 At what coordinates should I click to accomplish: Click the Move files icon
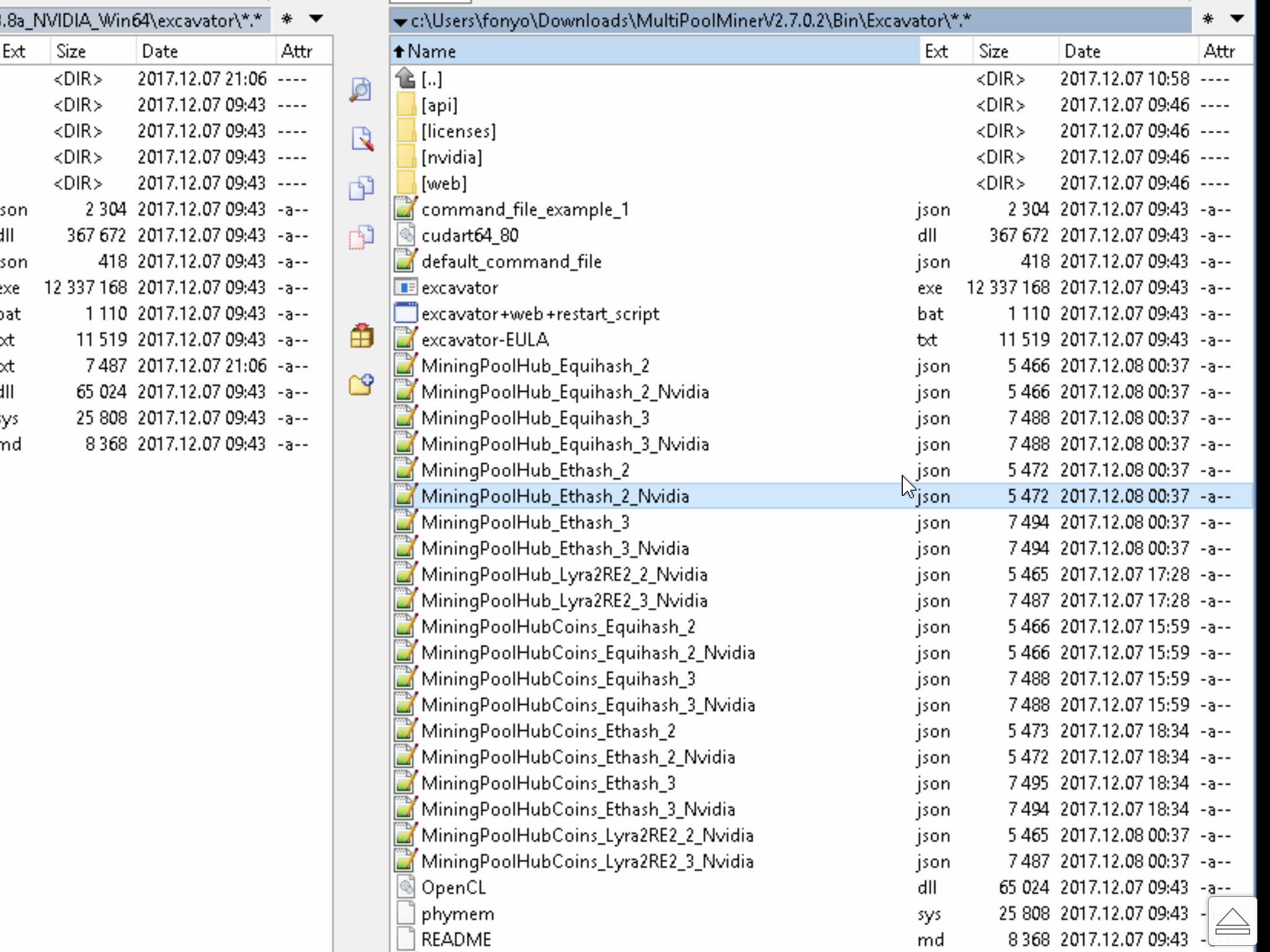pyautogui.click(x=362, y=236)
